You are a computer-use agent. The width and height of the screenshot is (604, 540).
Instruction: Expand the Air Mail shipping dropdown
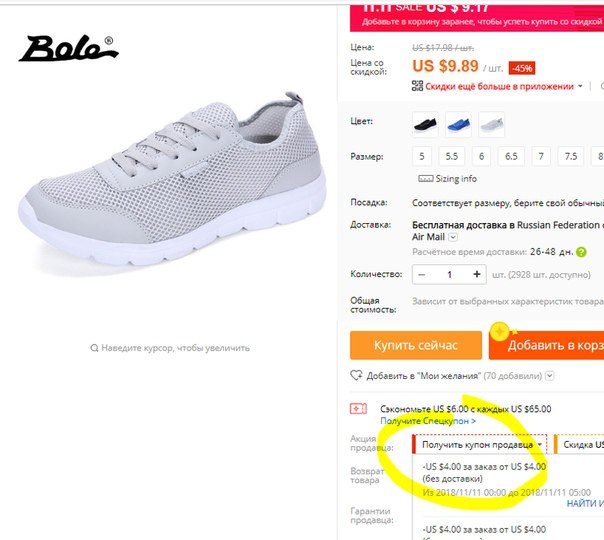453,237
